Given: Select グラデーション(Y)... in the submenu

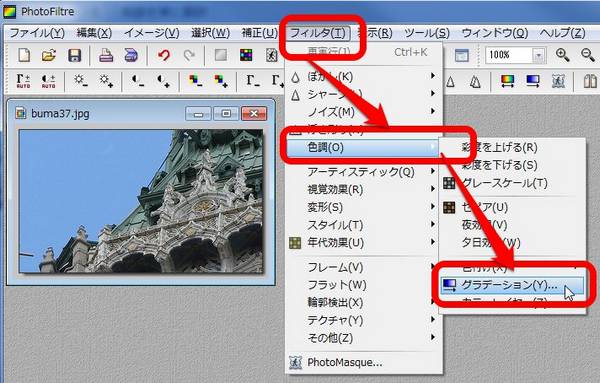Looking at the screenshot, I should 512,285.
